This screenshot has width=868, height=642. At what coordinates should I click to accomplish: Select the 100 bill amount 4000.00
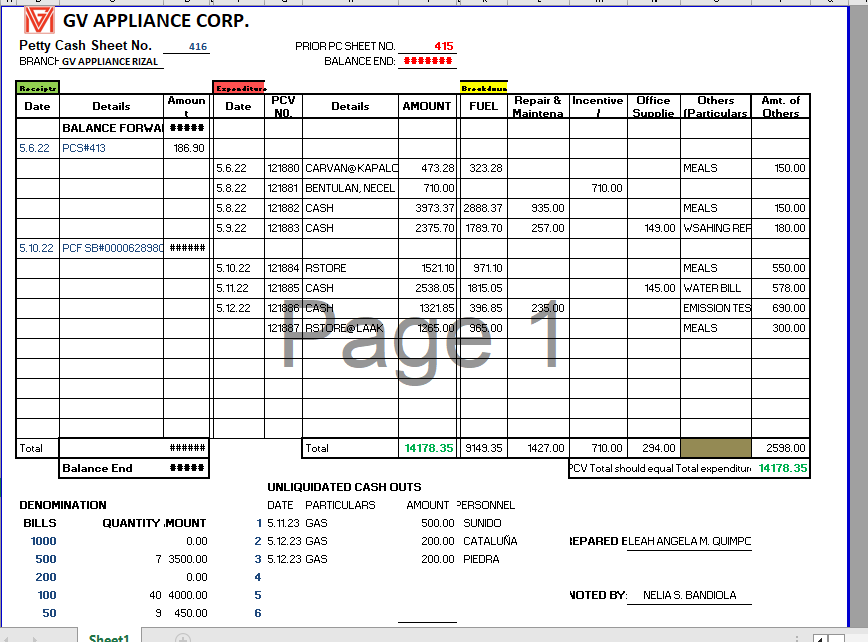(188, 595)
